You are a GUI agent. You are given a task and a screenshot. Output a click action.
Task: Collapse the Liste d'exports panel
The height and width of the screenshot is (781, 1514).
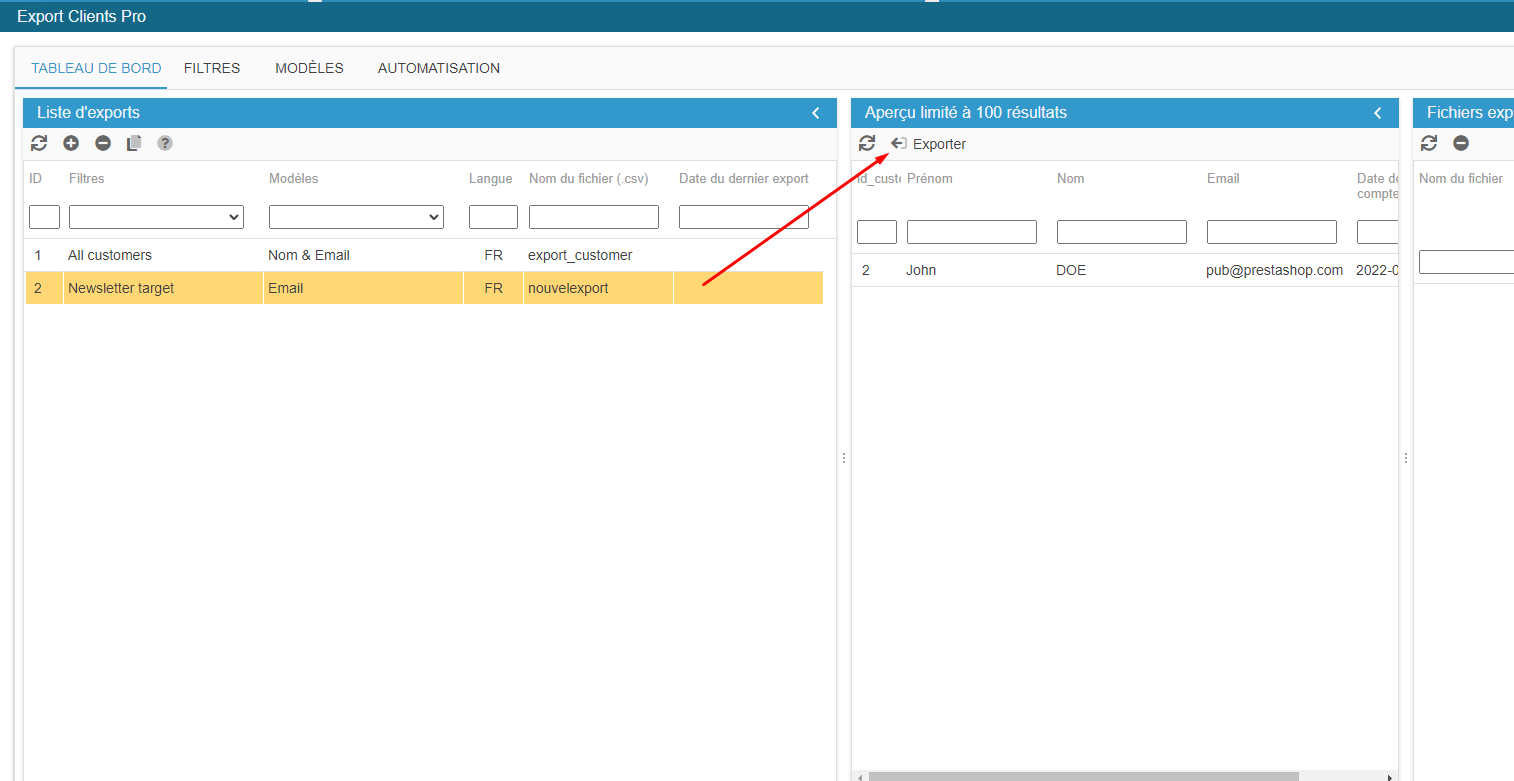[816, 113]
